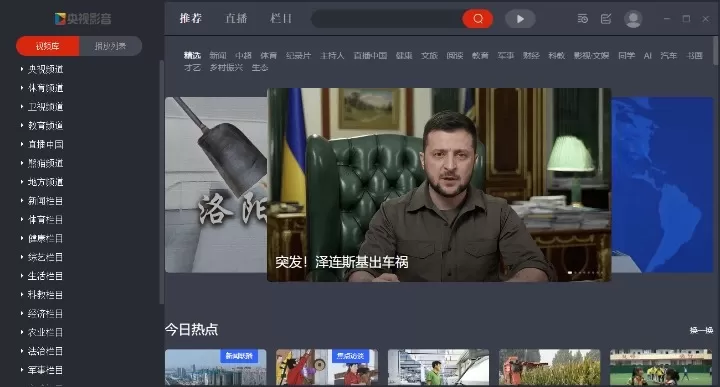The height and width of the screenshot is (387, 720).
Task: Select the 新闻 category
Action: 218,56
